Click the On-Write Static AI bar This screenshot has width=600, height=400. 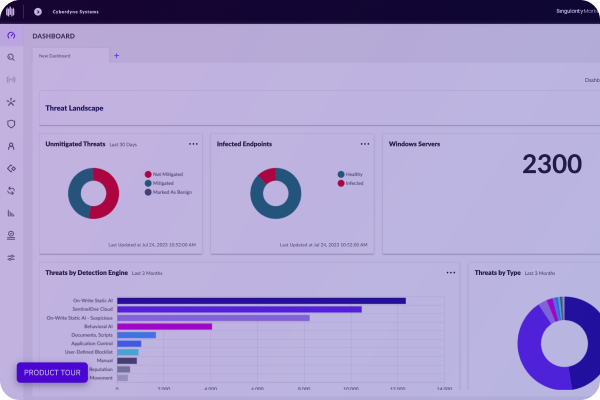click(x=260, y=300)
